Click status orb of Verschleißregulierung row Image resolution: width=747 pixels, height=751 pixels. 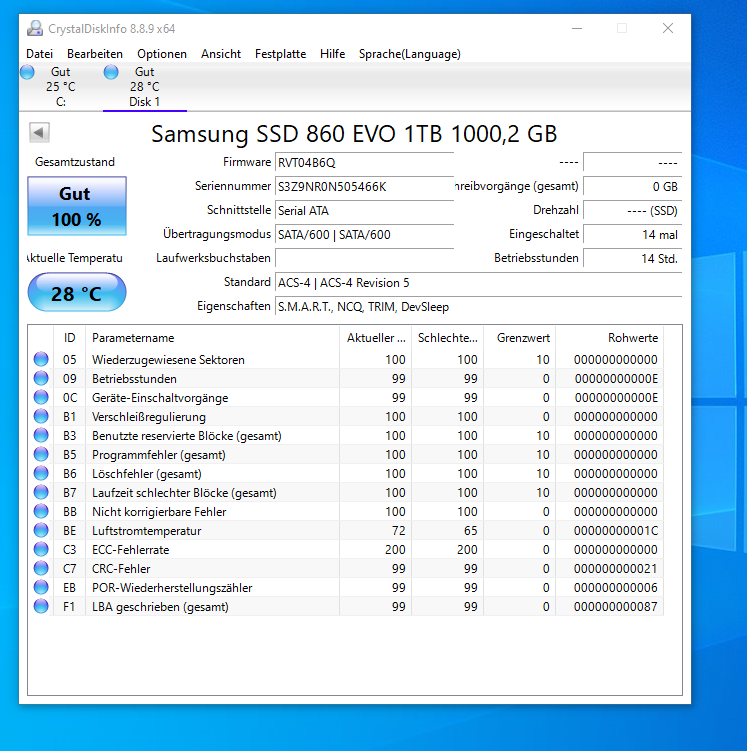pyautogui.click(x=41, y=416)
